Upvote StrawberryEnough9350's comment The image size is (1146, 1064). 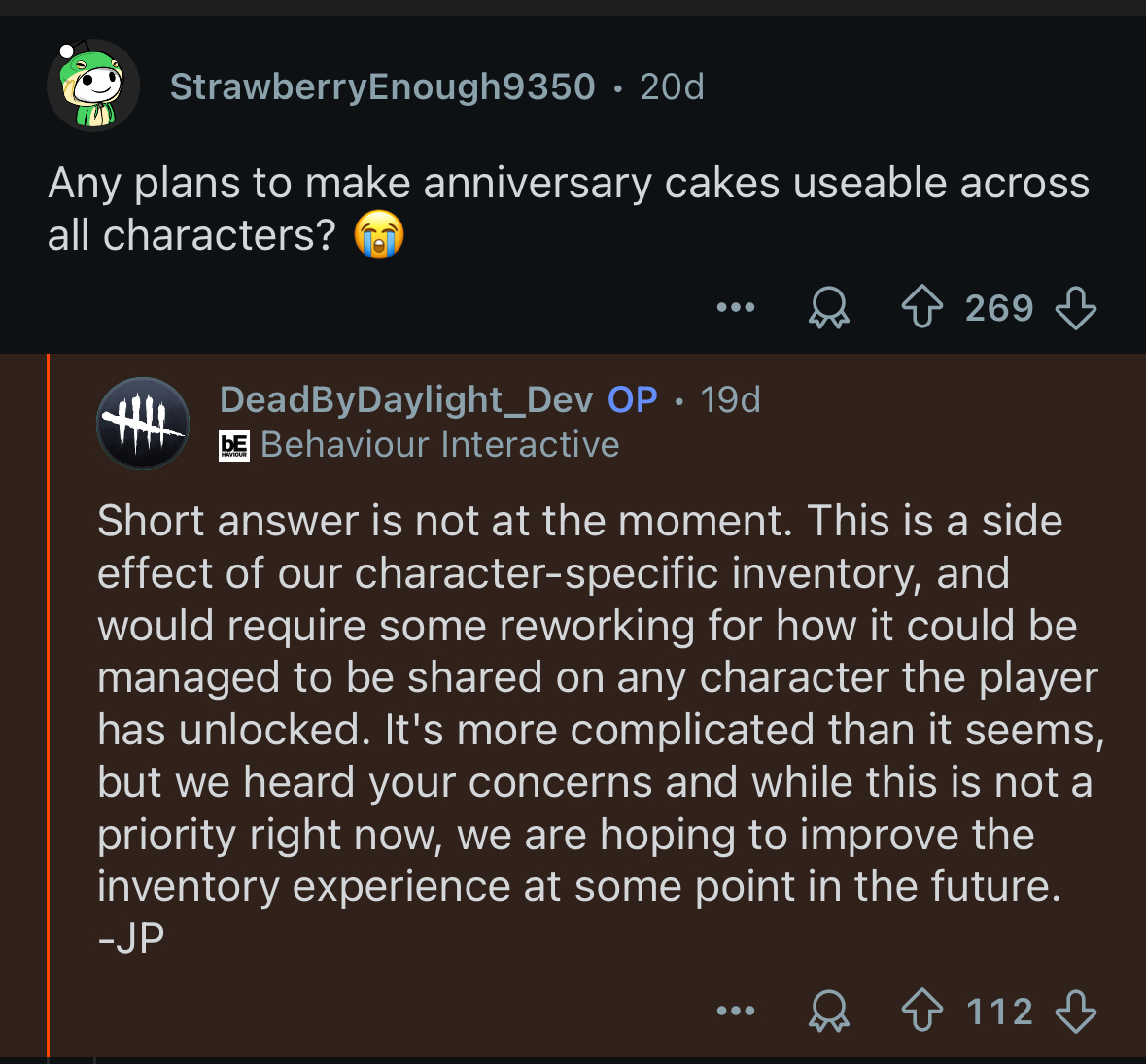pos(921,309)
